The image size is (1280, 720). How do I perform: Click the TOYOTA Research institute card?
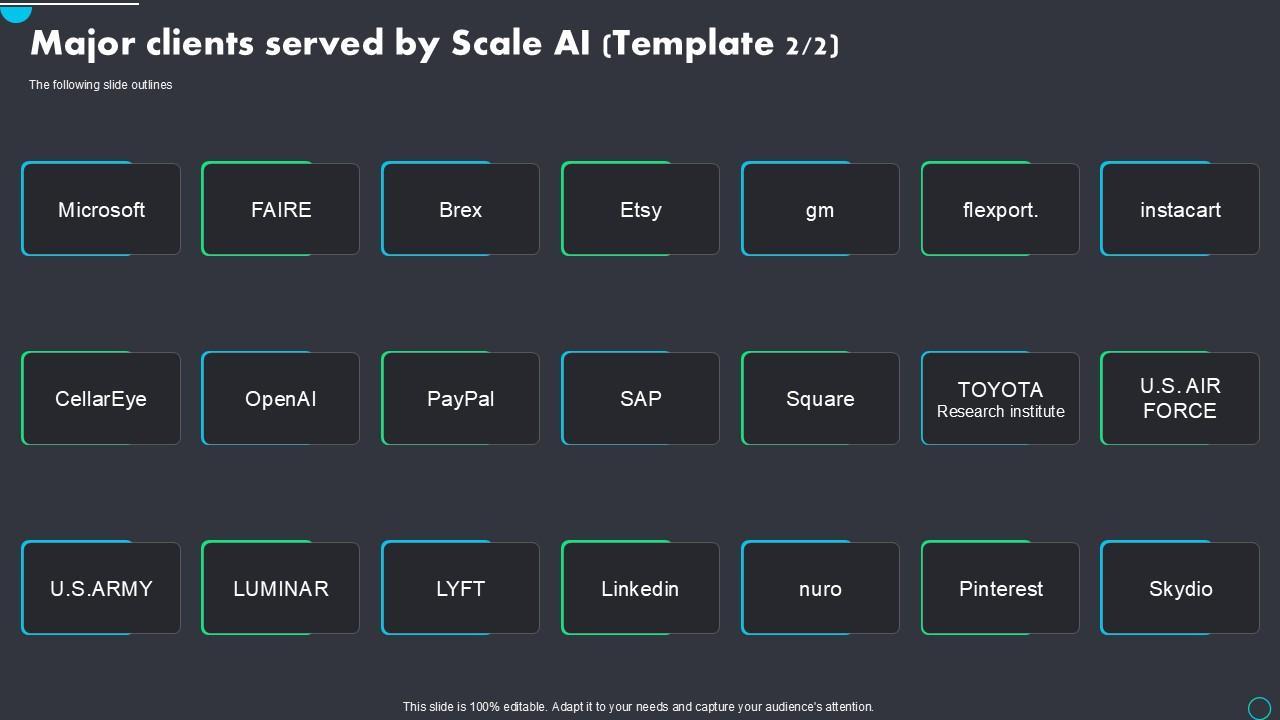point(1000,398)
